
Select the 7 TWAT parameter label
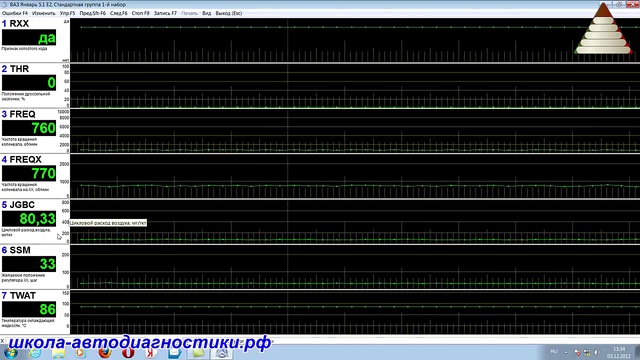pyautogui.click(x=19, y=296)
